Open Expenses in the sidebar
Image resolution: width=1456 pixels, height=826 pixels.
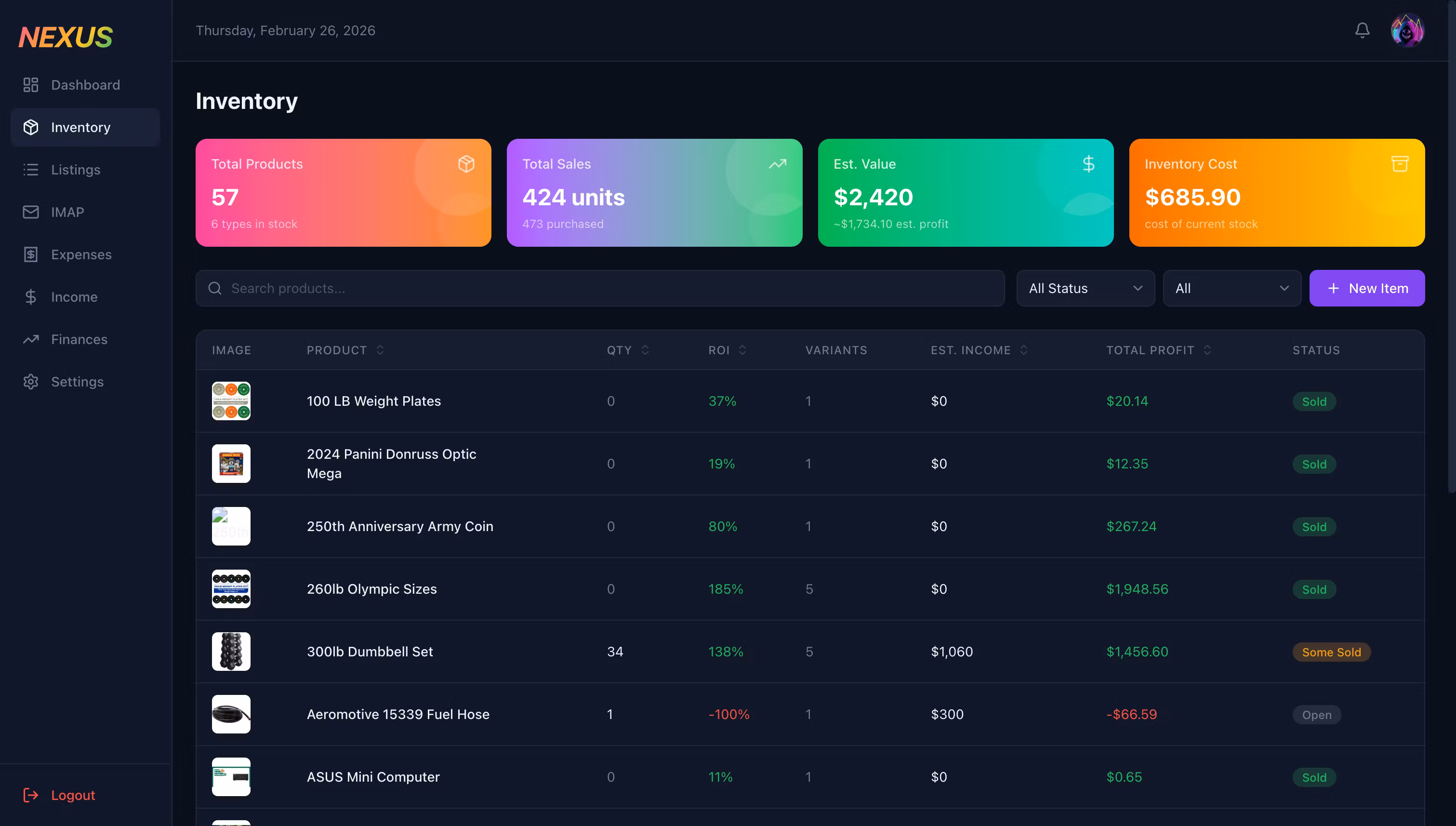(x=81, y=255)
